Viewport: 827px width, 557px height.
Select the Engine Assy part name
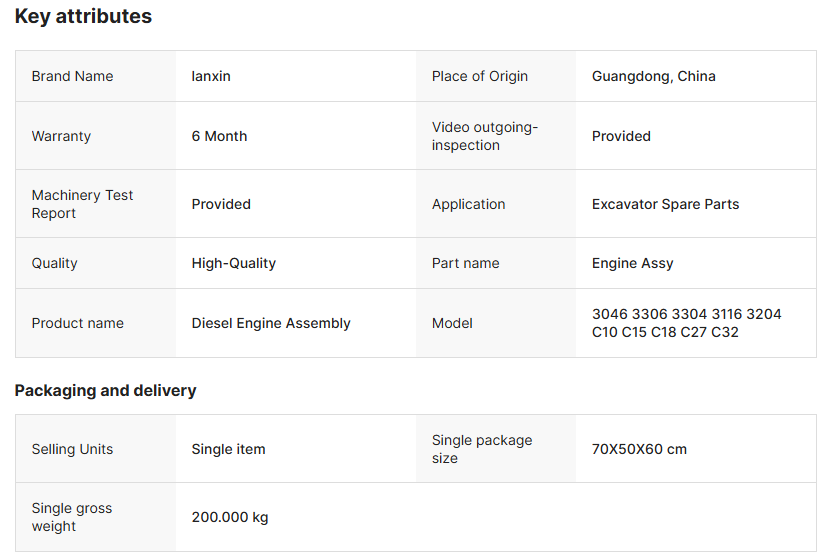pyautogui.click(x=632, y=263)
